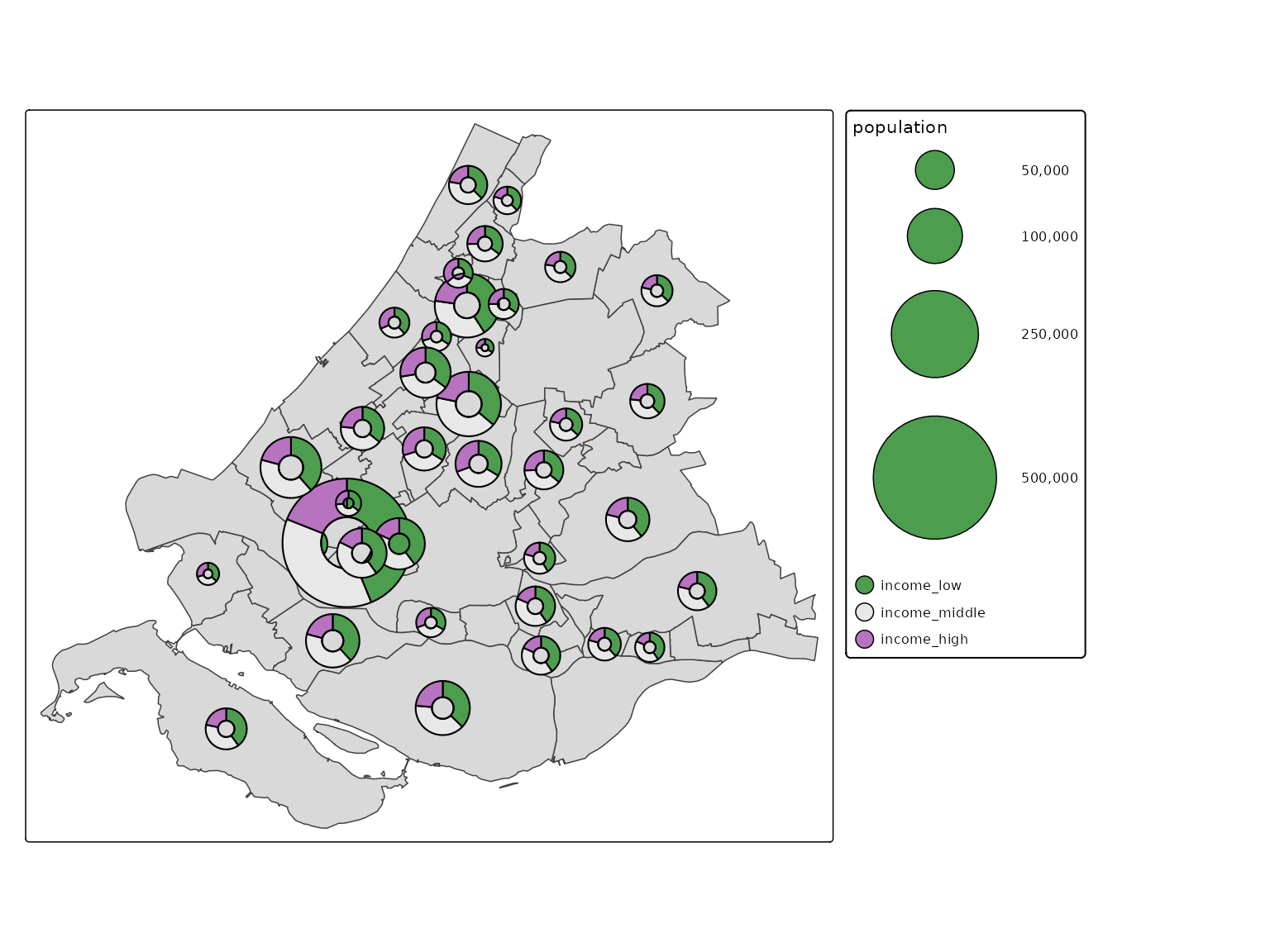
Task: Click the small donut on the western peninsula
Action: [208, 574]
